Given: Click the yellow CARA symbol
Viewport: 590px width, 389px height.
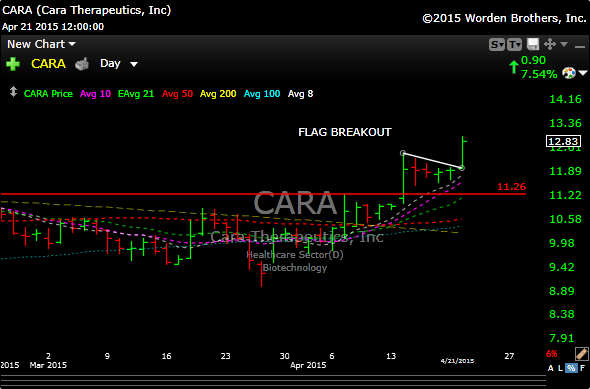Looking at the screenshot, I should point(48,64).
